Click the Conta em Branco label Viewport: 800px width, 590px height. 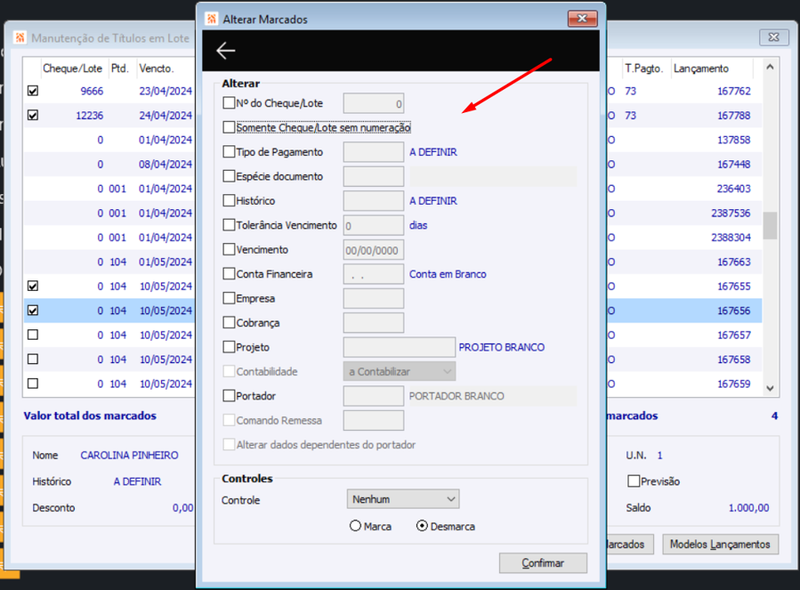(x=447, y=274)
